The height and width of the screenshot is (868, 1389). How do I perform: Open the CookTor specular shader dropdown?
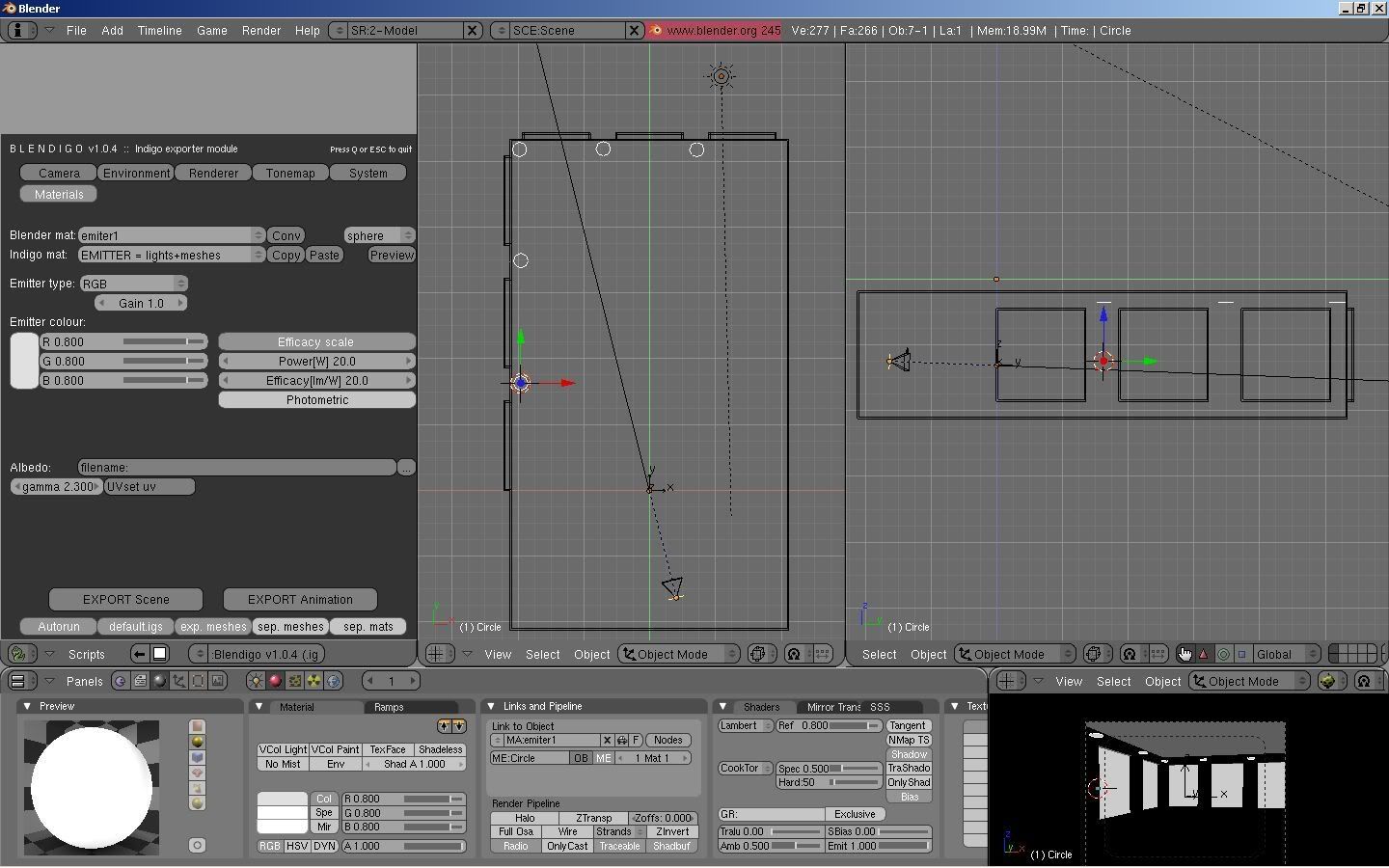745,769
